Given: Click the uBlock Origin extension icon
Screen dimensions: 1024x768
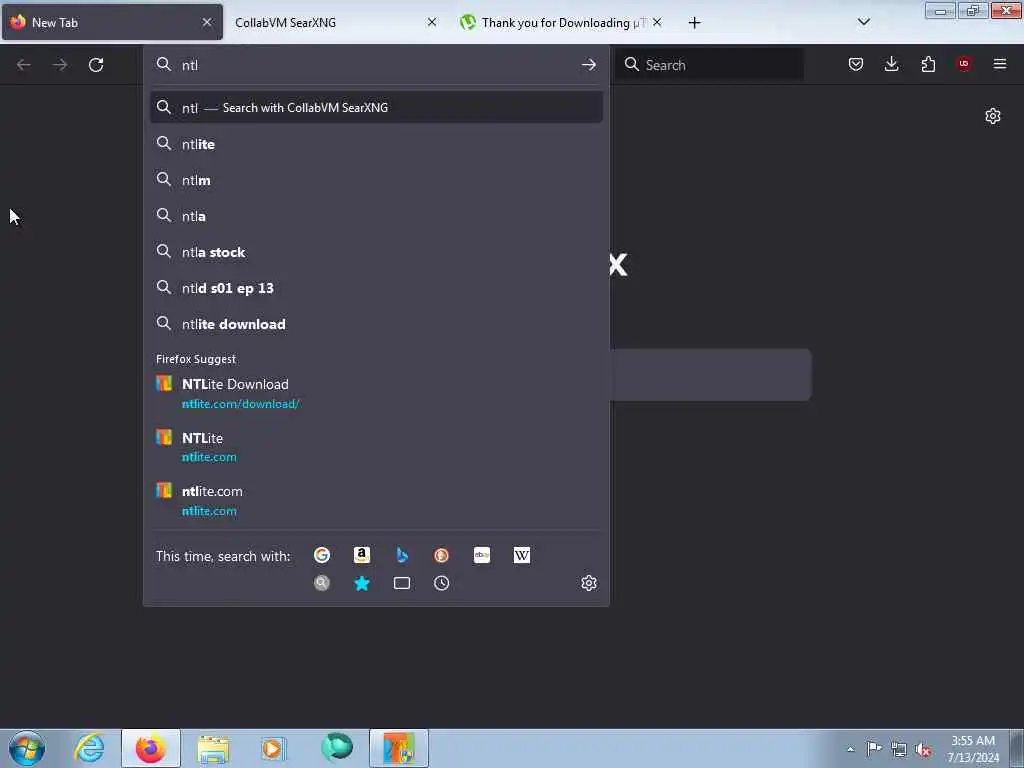Looking at the screenshot, I should pyautogui.click(x=964, y=64).
